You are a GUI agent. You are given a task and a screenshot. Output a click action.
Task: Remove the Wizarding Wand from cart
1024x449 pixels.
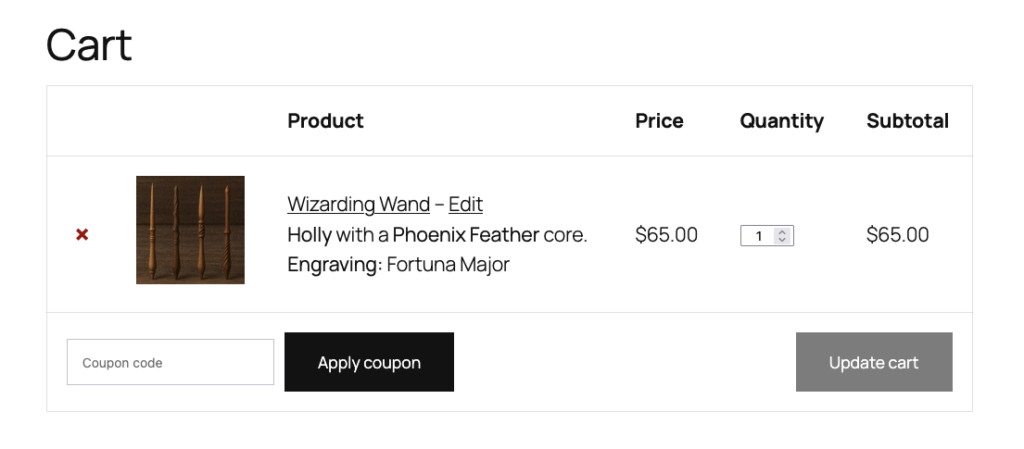click(82, 234)
